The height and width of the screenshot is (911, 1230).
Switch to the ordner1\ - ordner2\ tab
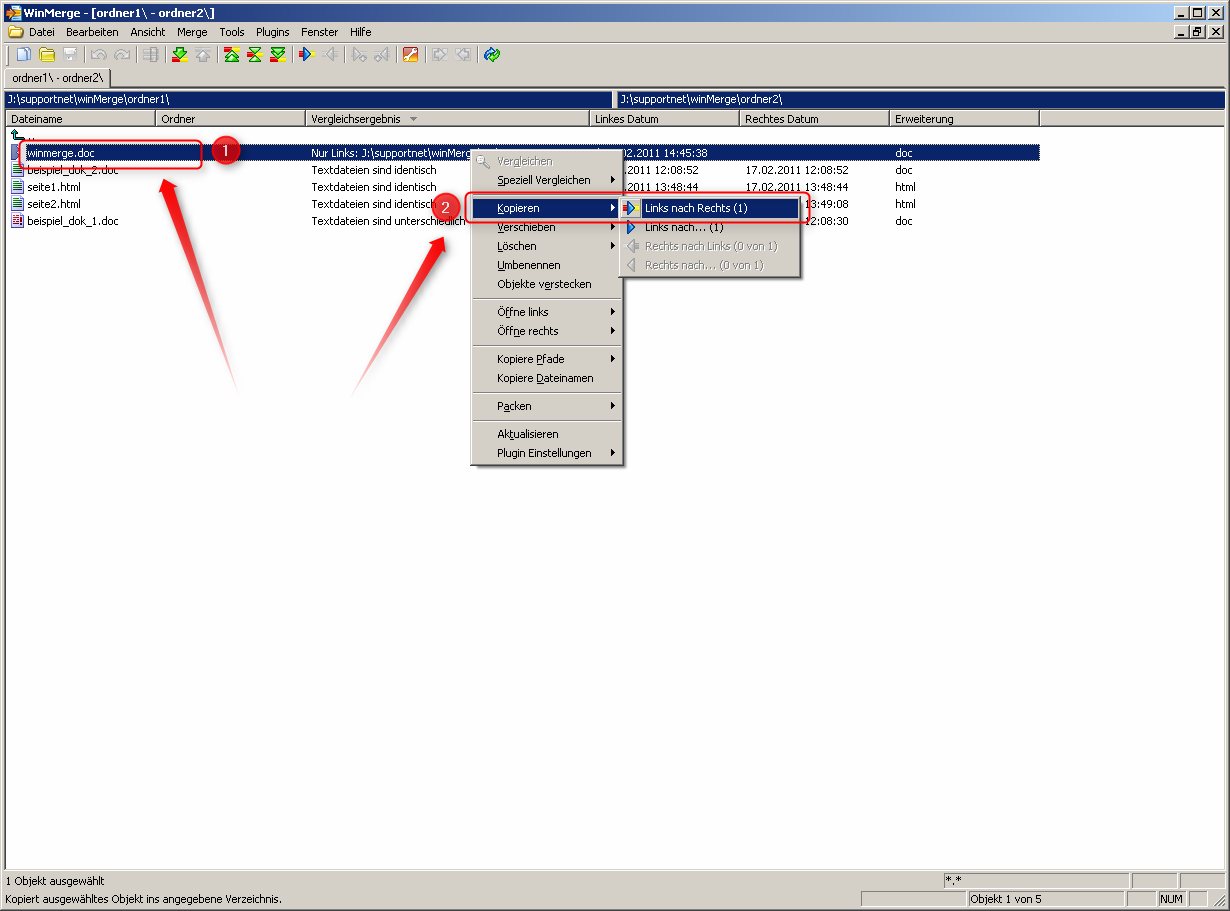tap(57, 77)
